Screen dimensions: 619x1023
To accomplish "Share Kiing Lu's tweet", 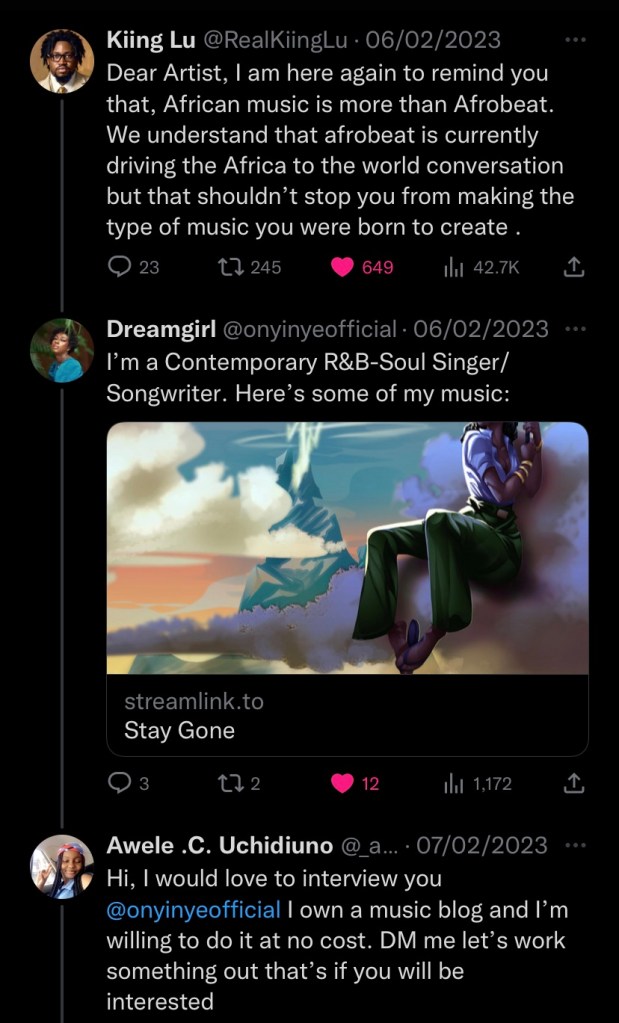I will point(574,267).
